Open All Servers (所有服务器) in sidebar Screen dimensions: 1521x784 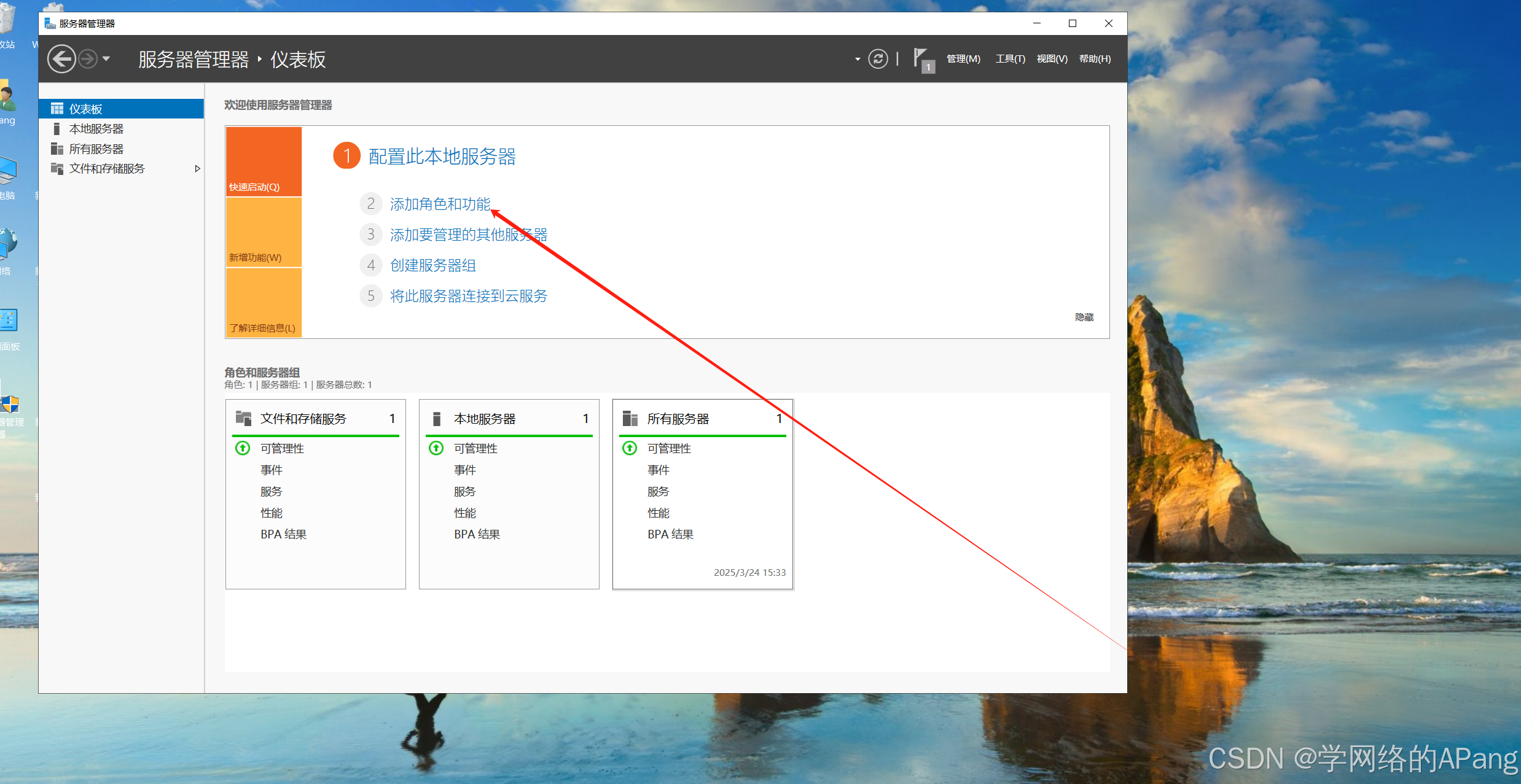(x=96, y=149)
